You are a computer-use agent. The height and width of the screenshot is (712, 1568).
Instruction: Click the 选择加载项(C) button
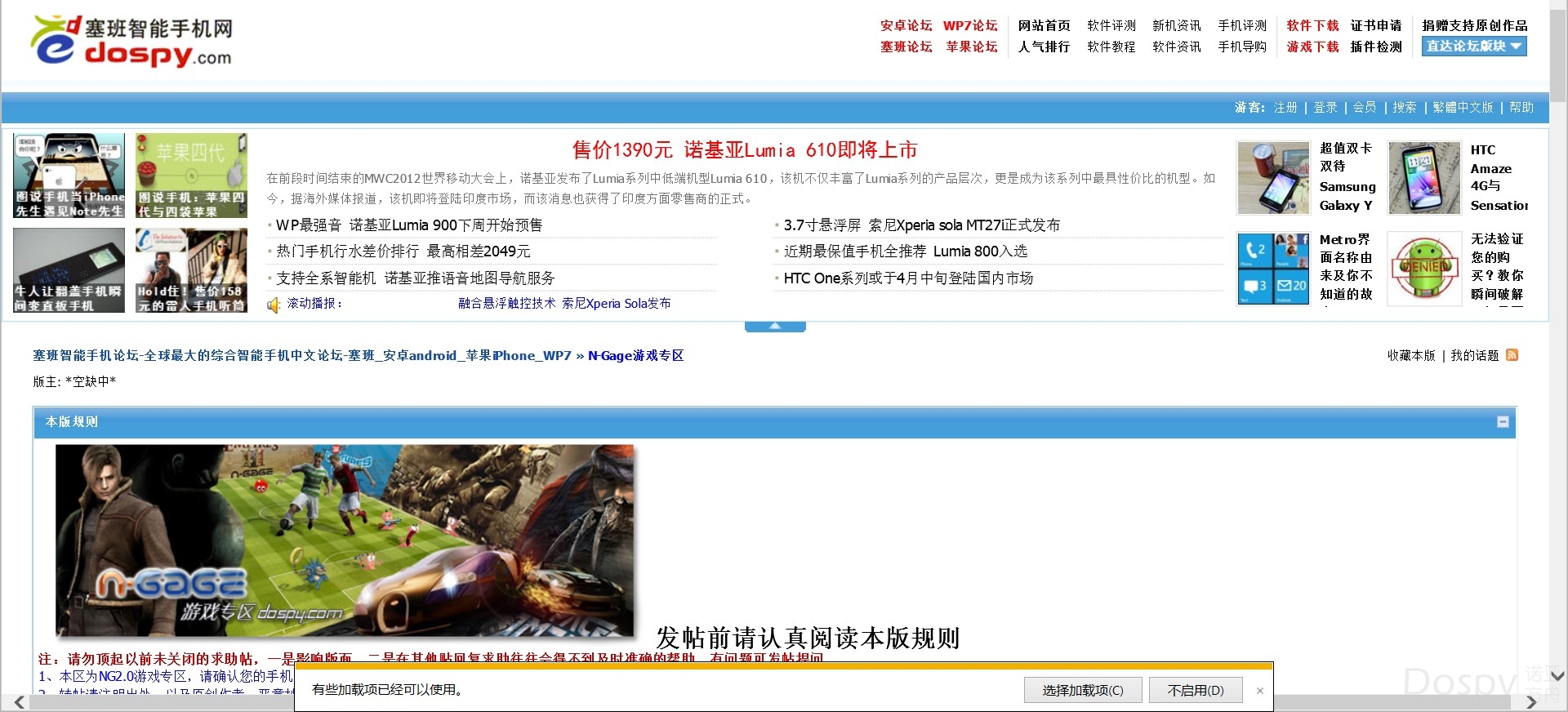1083,691
